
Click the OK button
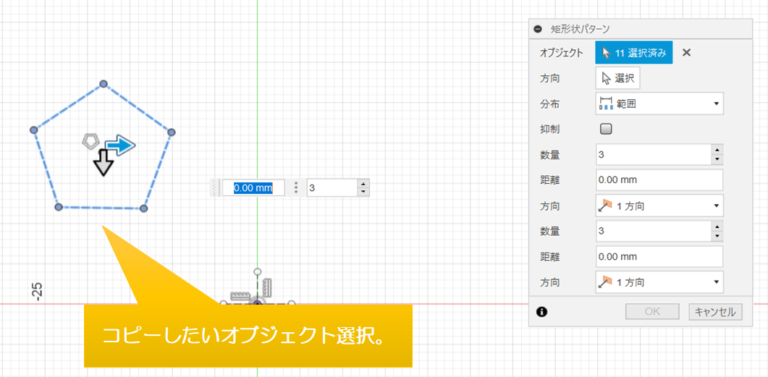[x=652, y=311]
